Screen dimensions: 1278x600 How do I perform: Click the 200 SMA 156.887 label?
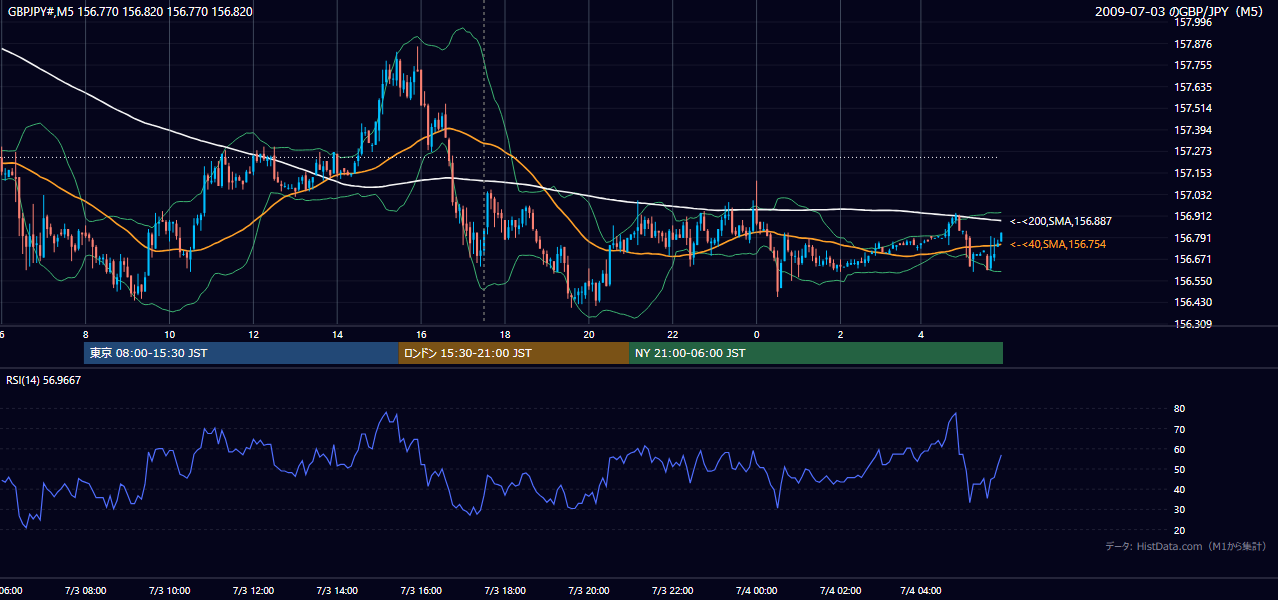[x=1061, y=221]
